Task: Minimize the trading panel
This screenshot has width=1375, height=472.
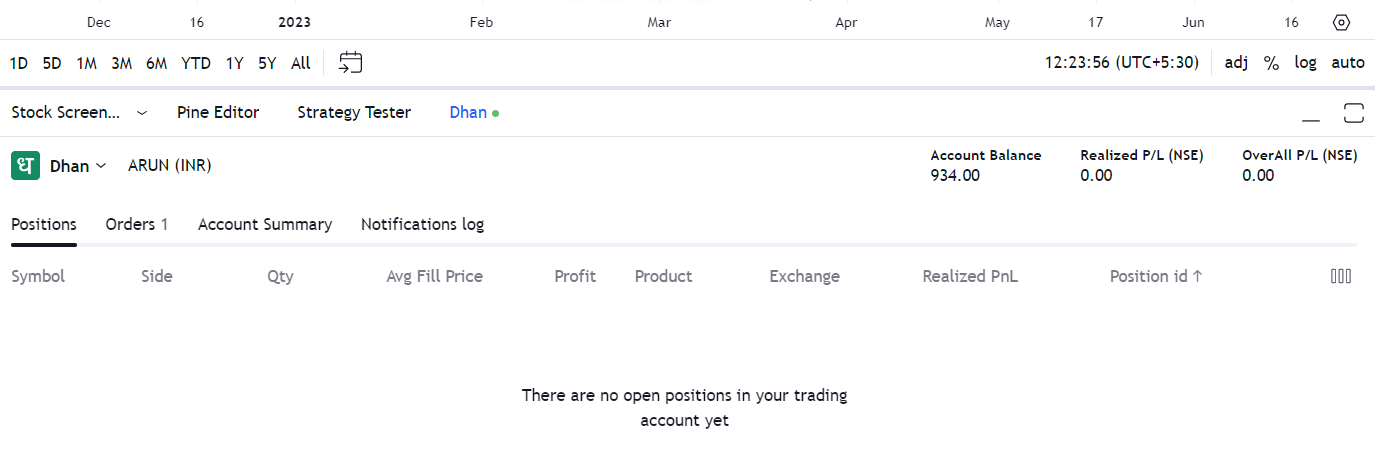Action: coord(1311,114)
